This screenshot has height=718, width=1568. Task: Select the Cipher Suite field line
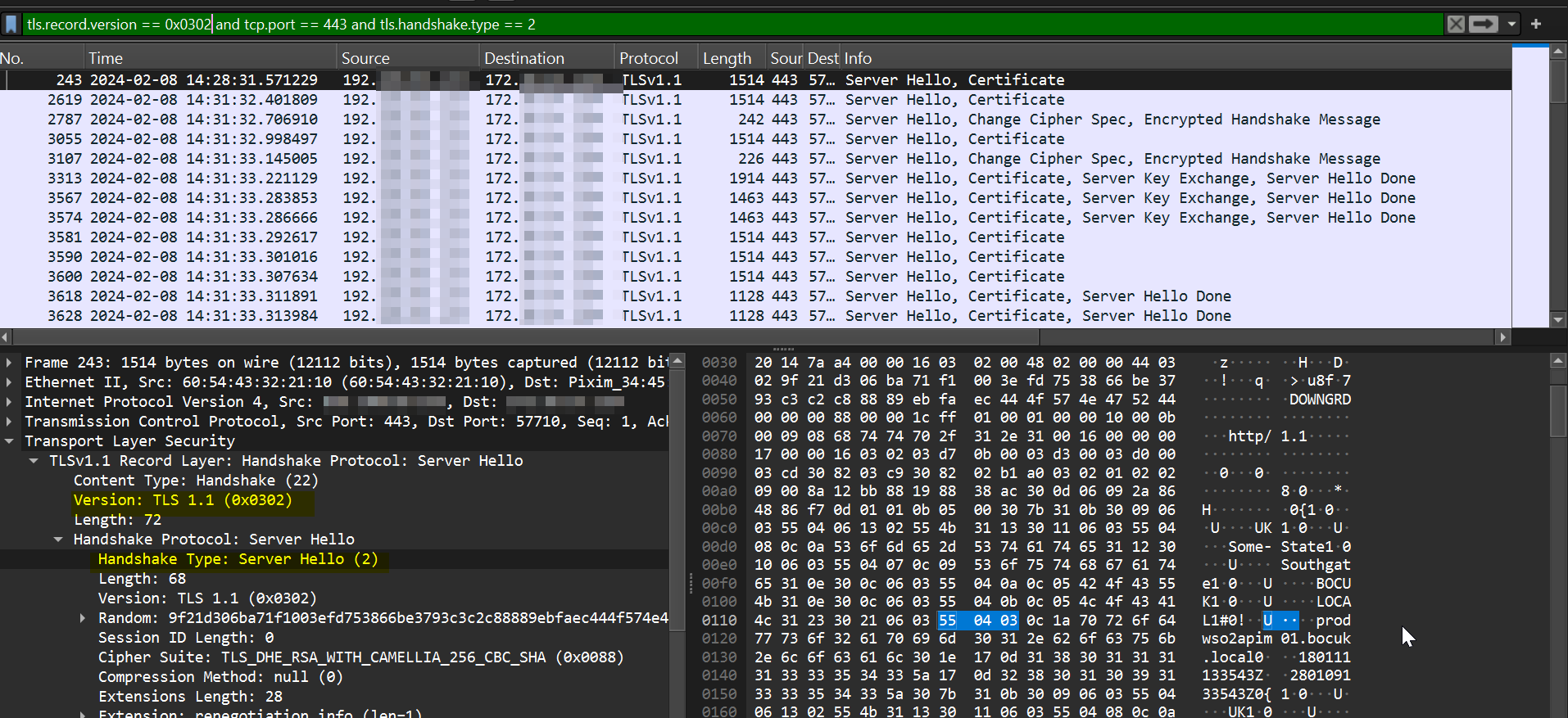tap(360, 657)
